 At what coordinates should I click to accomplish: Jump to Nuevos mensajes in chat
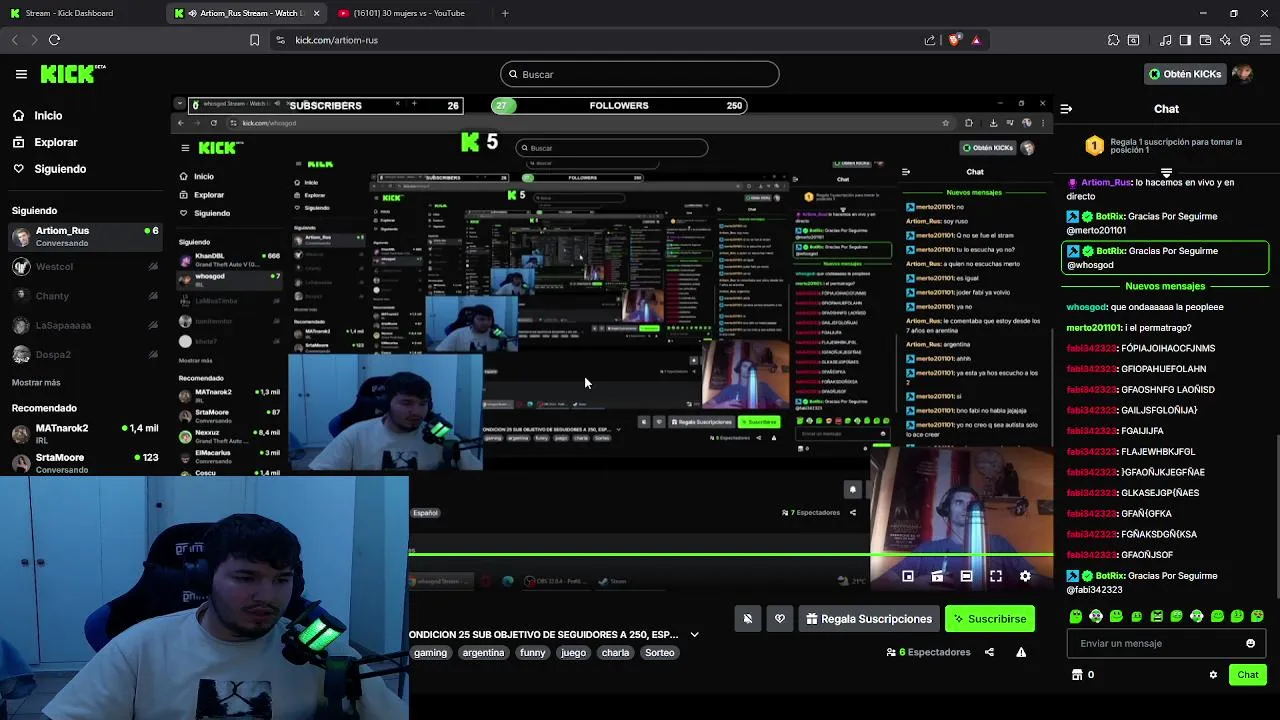pos(1166,286)
